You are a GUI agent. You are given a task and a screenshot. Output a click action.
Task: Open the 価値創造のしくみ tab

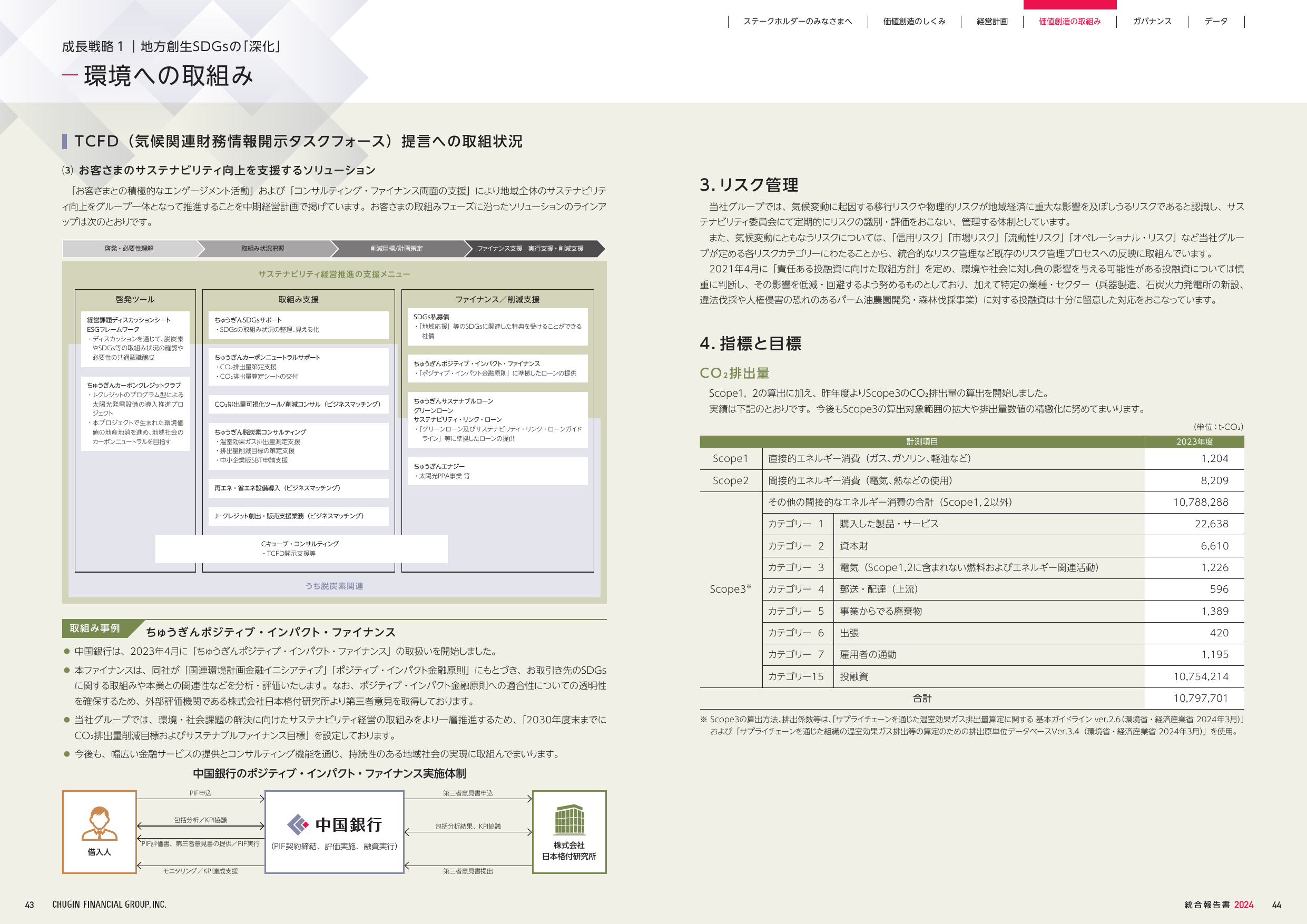(x=914, y=22)
